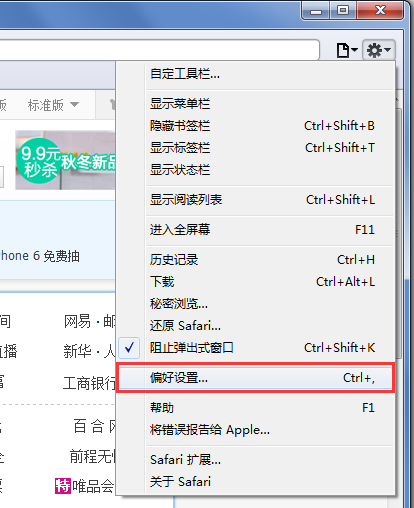Screen dimensions: 414x508
Task: Choose 自定工具栏... from the menu
Action: coord(256,74)
